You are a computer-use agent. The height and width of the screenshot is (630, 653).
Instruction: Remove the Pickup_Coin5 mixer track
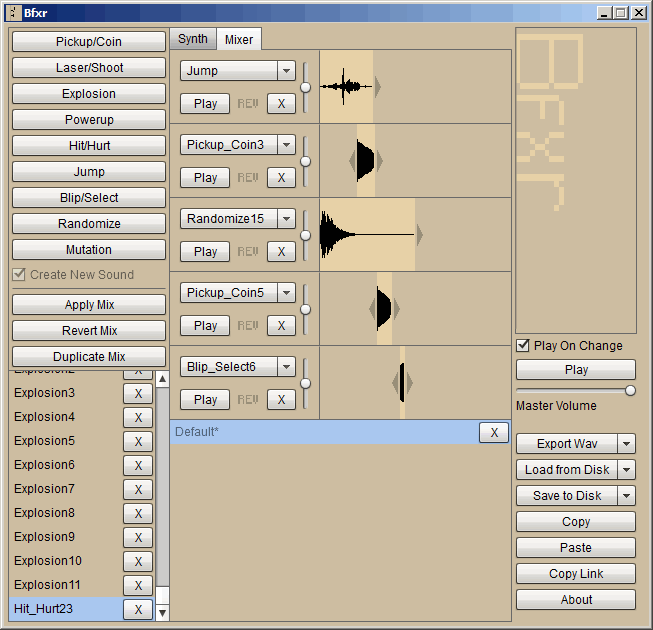coord(281,325)
